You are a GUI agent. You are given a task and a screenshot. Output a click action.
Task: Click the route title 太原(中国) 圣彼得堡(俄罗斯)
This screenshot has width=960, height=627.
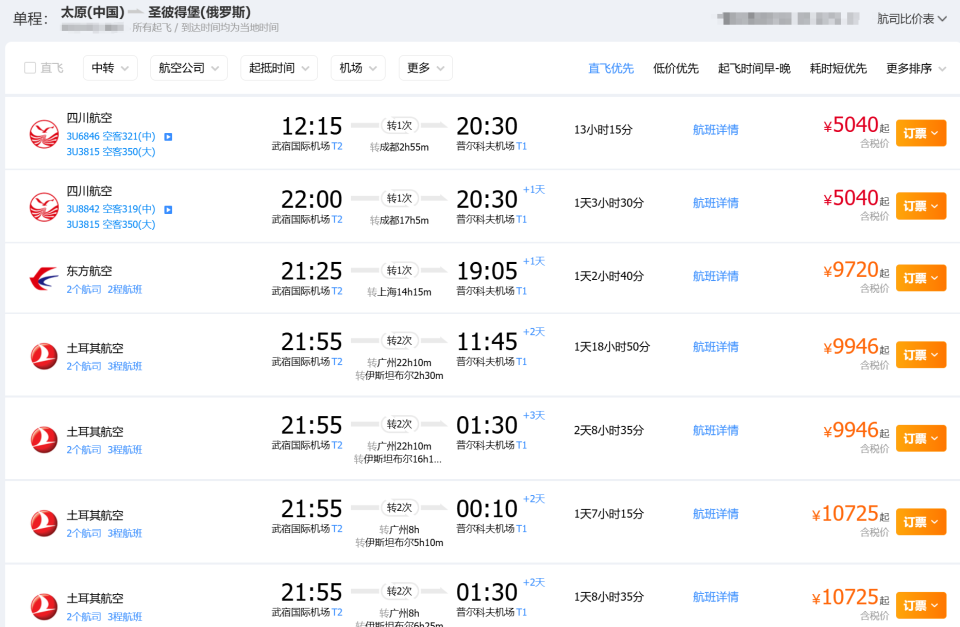pyautogui.click(x=156, y=12)
